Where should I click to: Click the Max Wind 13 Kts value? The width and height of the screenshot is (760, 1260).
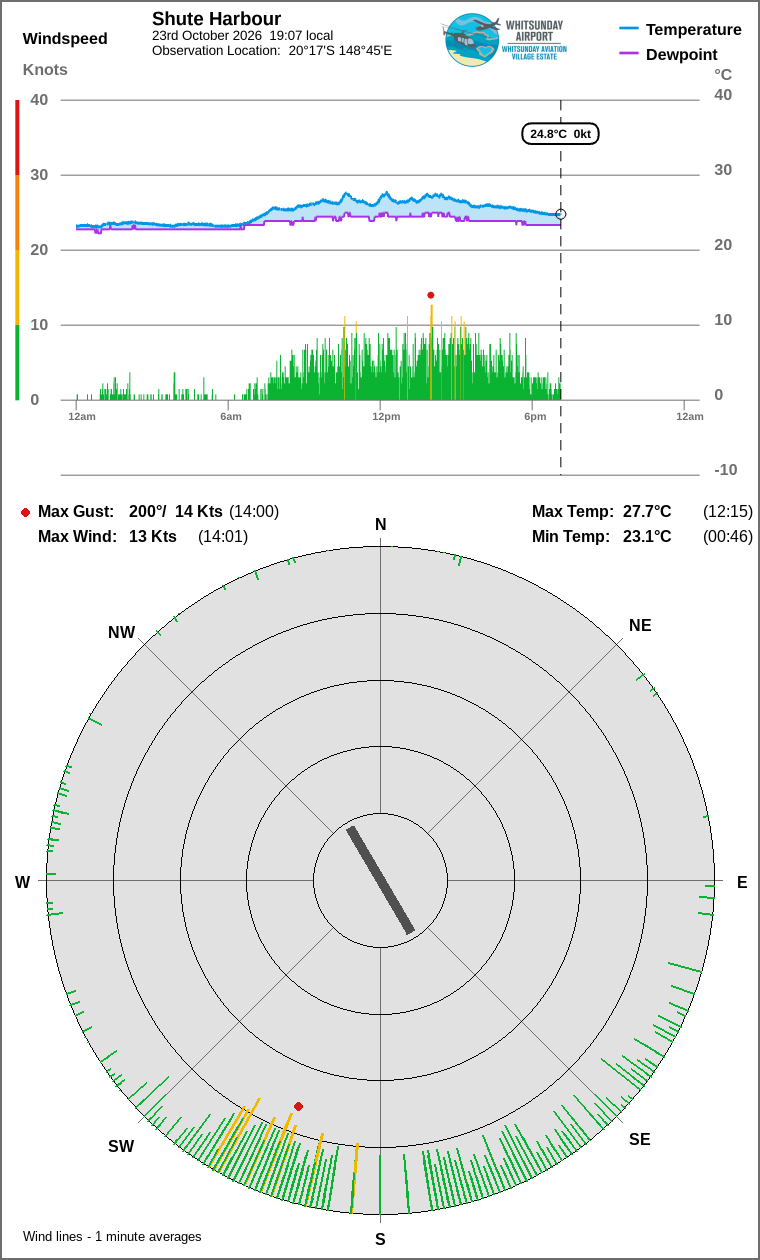(x=153, y=536)
